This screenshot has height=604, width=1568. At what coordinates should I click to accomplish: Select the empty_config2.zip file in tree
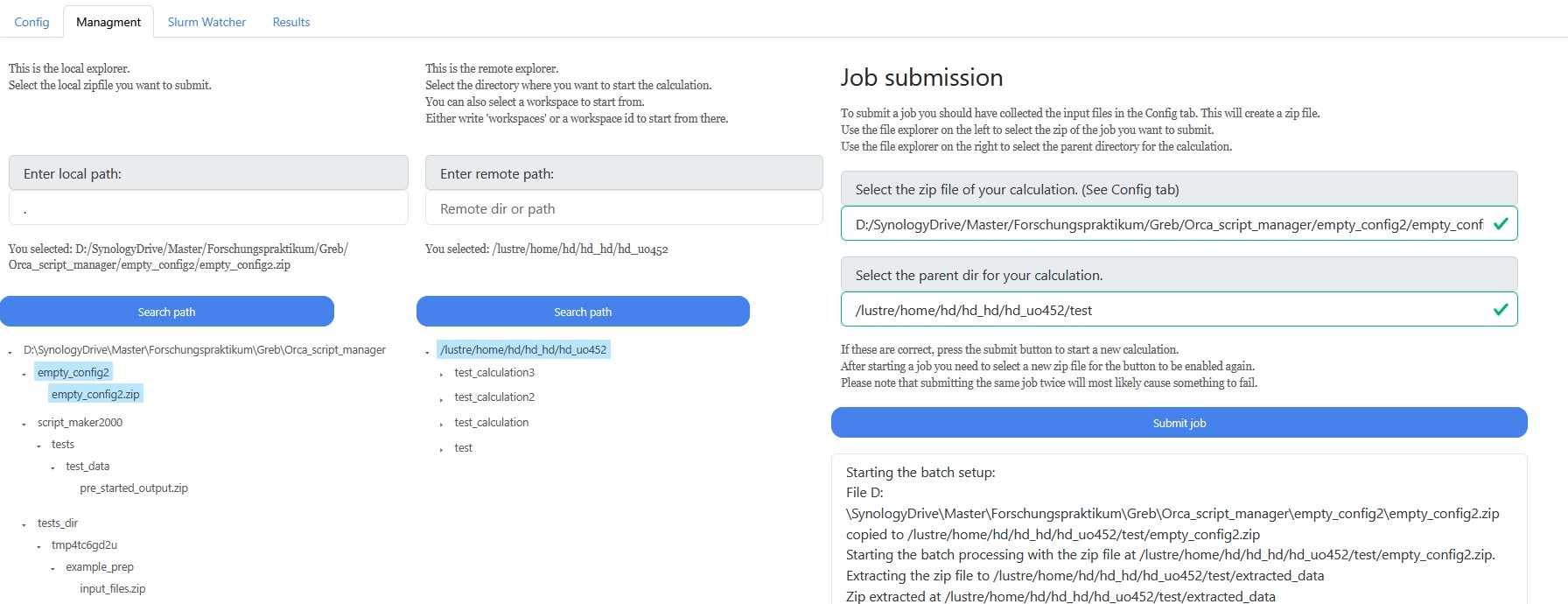(x=95, y=394)
